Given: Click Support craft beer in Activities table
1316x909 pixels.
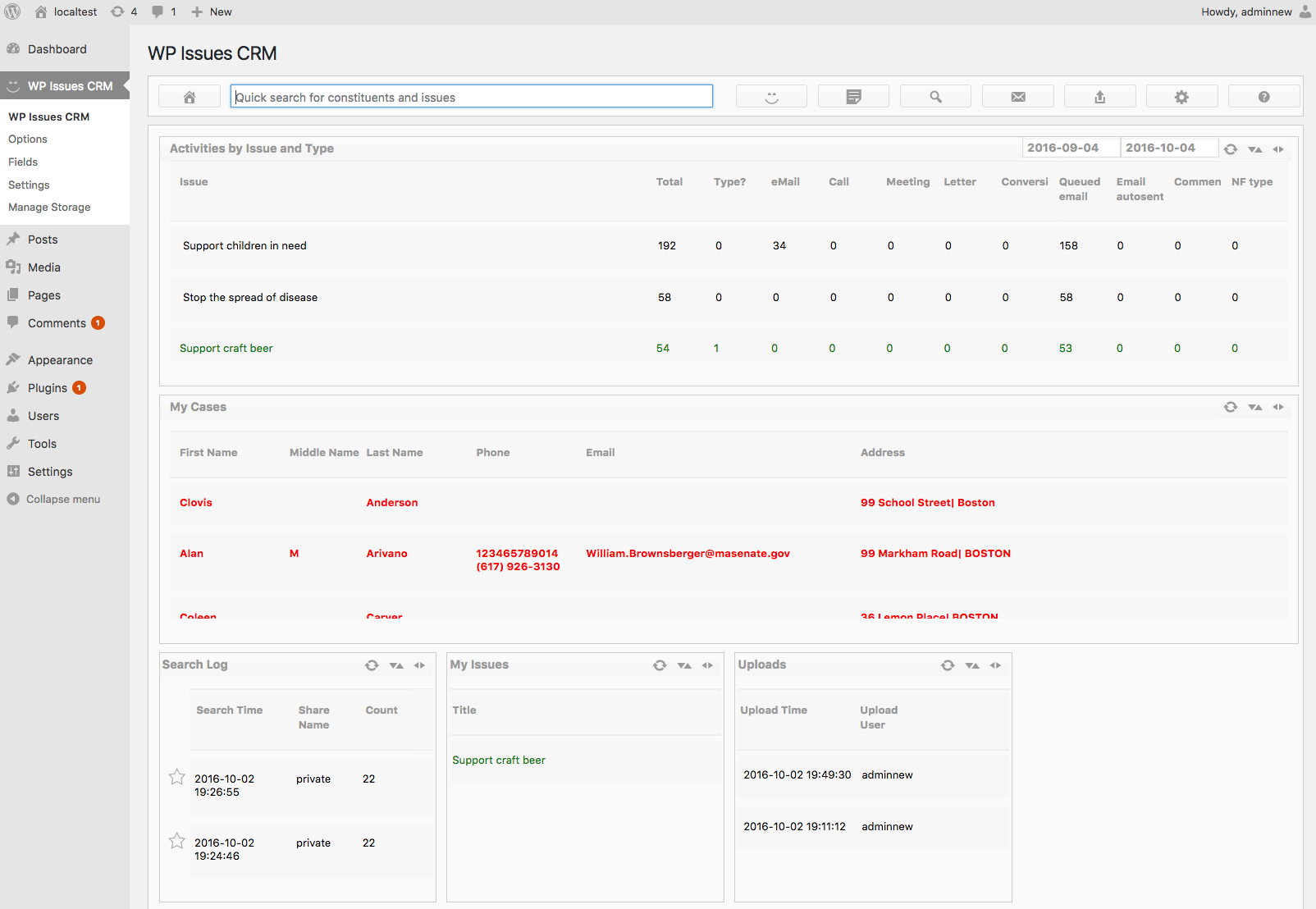Looking at the screenshot, I should pyautogui.click(x=226, y=349).
